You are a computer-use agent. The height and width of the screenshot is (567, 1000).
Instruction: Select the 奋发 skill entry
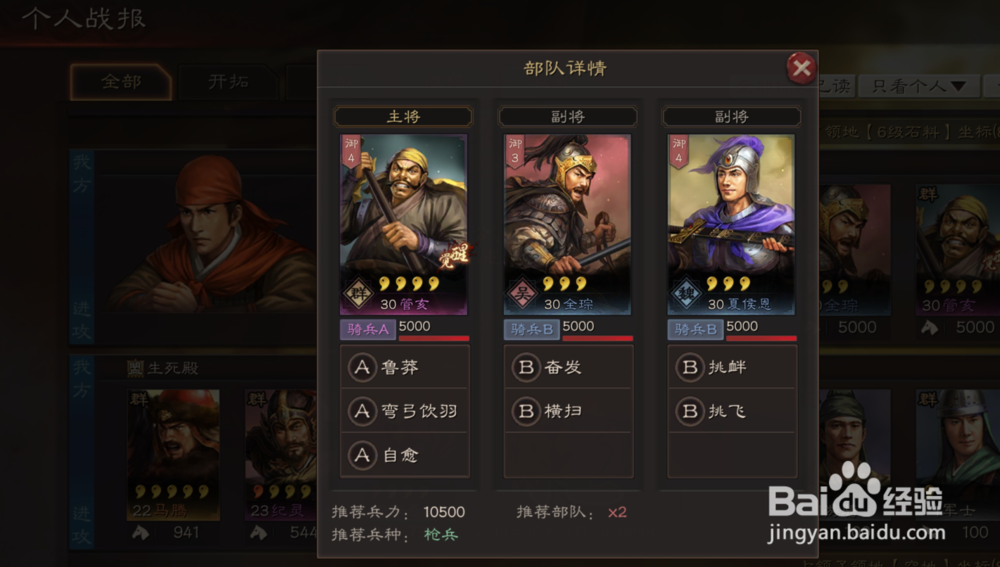pyautogui.click(x=568, y=367)
